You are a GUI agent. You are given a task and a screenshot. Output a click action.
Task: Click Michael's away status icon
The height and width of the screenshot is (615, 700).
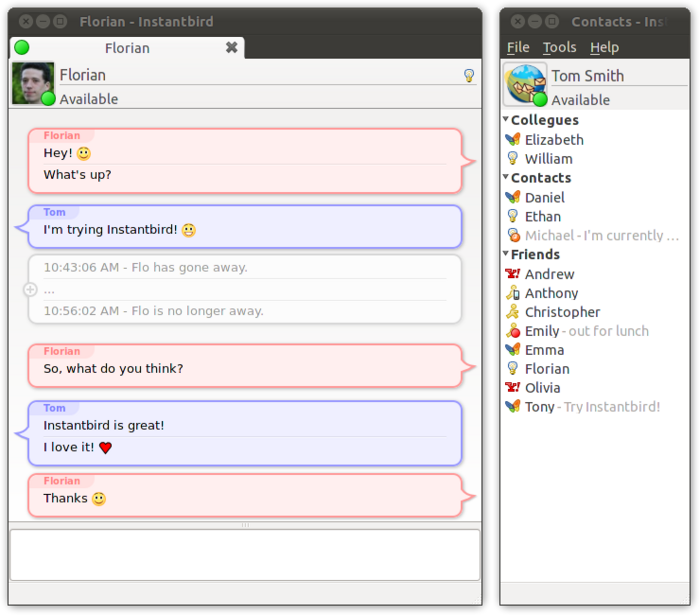click(513, 235)
